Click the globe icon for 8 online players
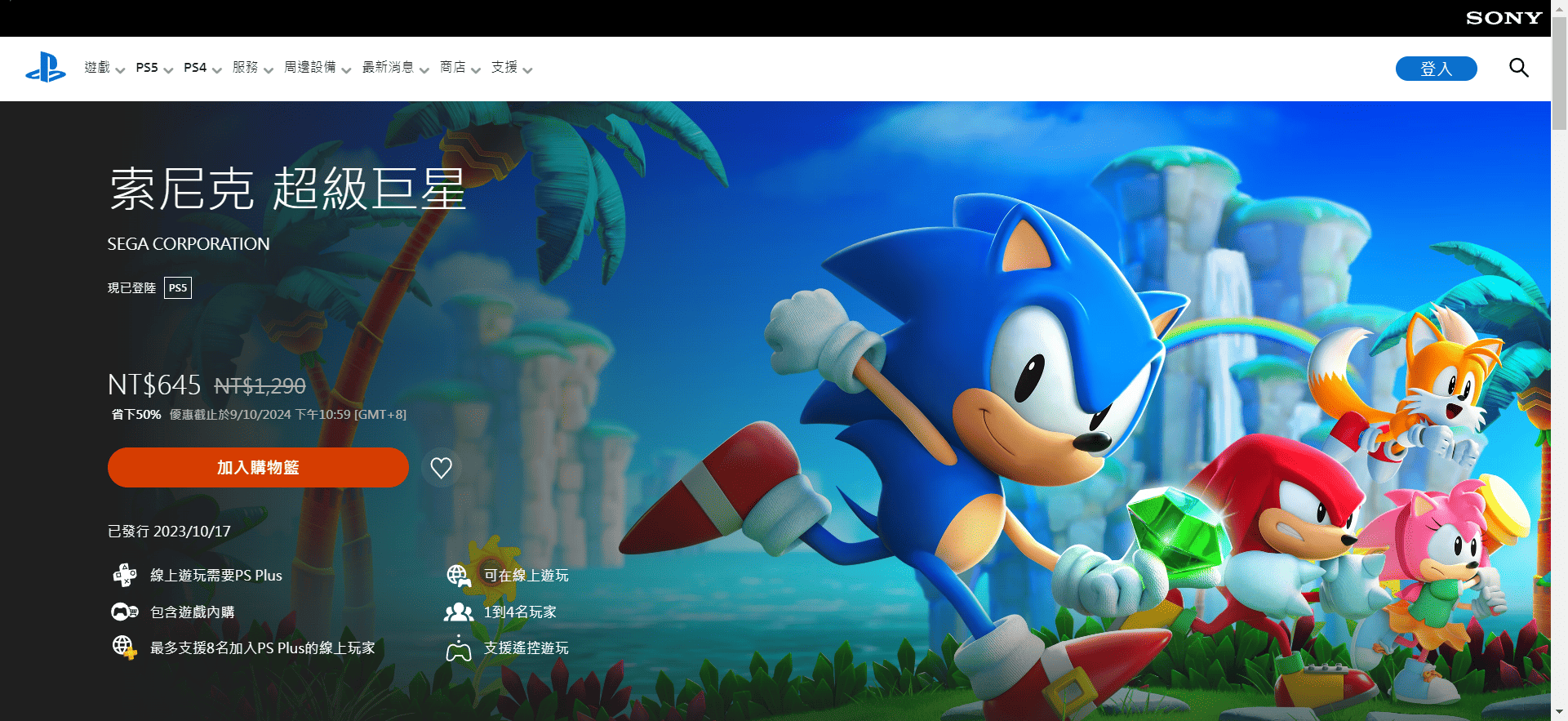The image size is (1568, 721). (x=124, y=648)
